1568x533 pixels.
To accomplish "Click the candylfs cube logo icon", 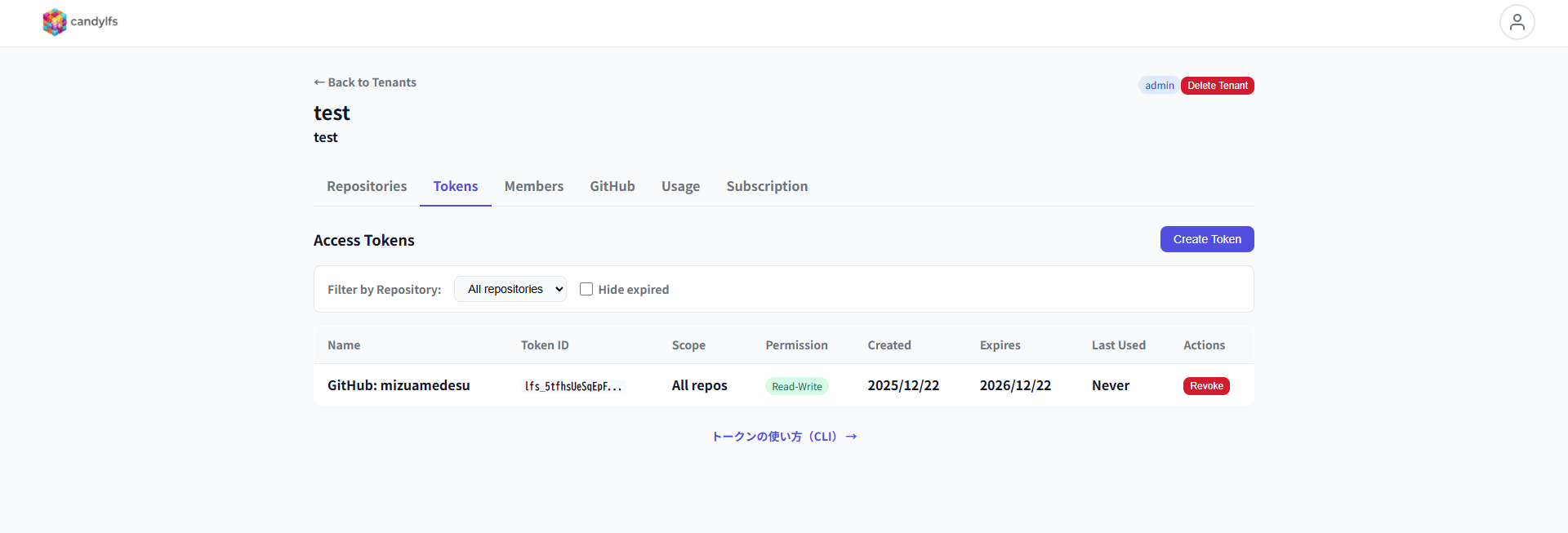I will pos(55,22).
